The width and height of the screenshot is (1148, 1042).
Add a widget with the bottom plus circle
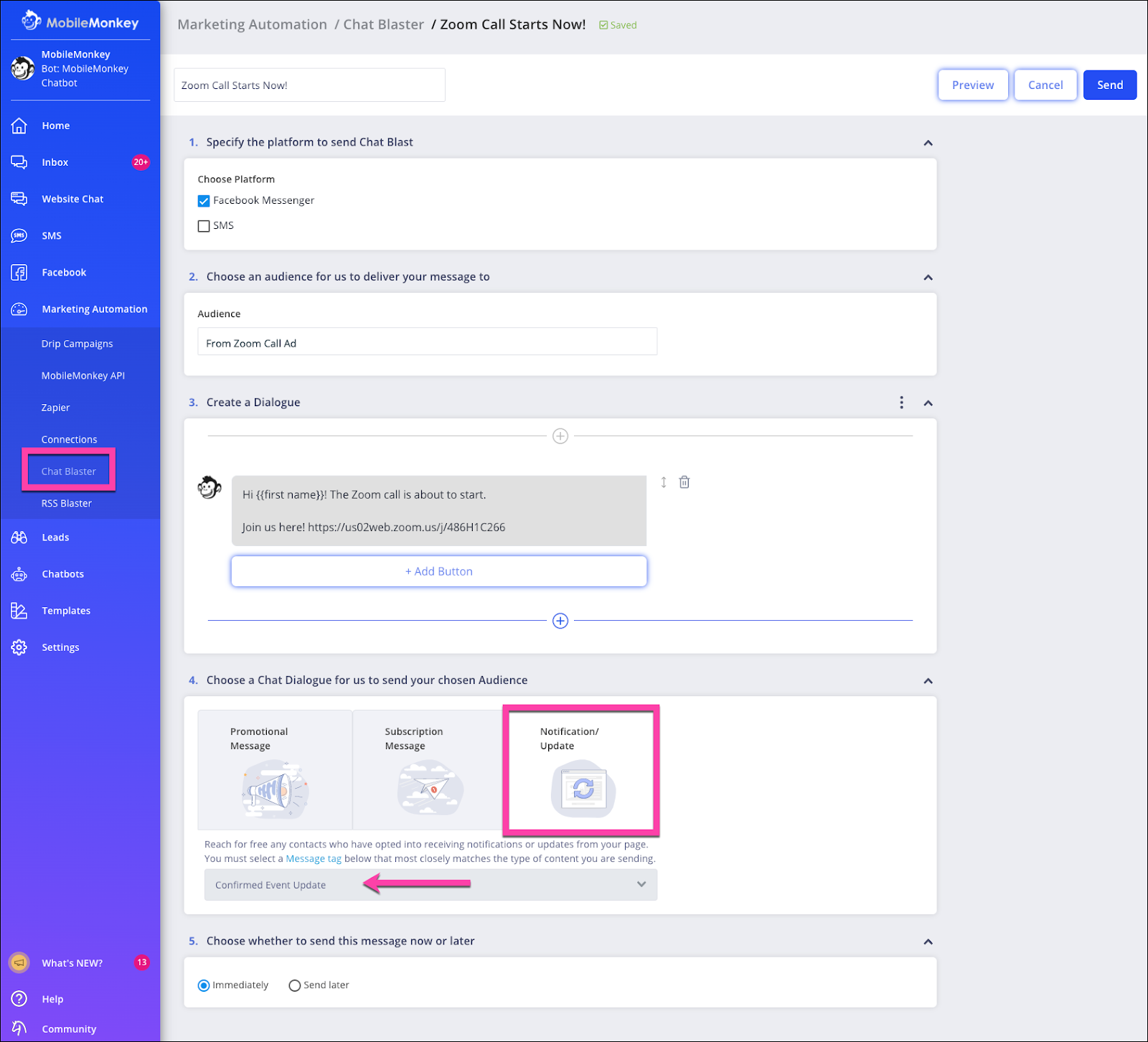pos(560,621)
